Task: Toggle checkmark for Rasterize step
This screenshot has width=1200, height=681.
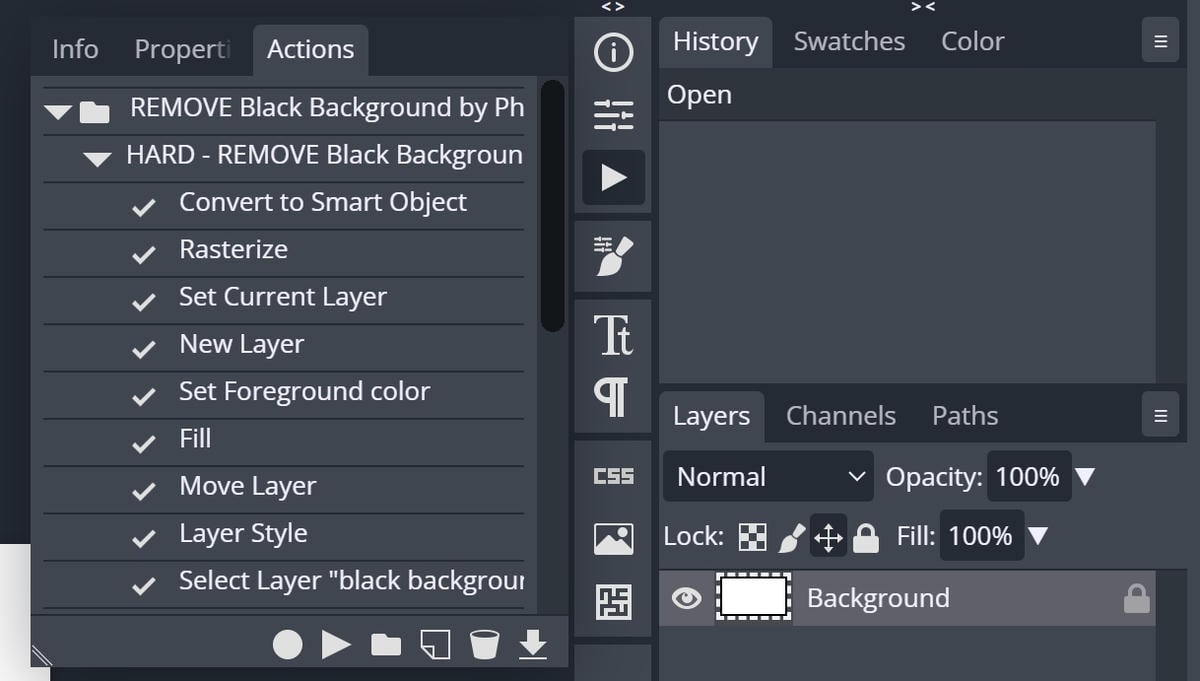Action: [x=144, y=254]
